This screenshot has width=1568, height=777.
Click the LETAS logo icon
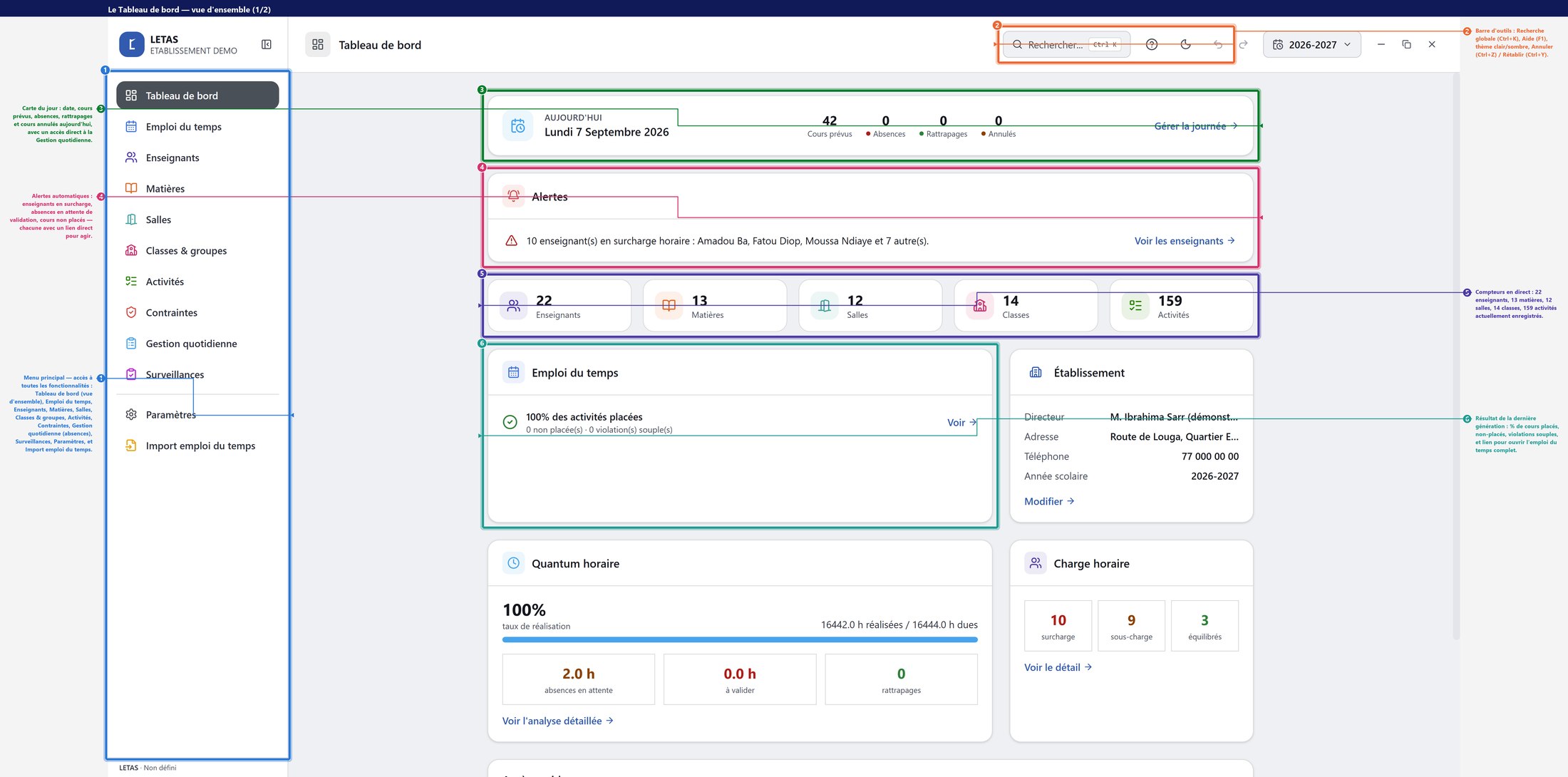pyautogui.click(x=132, y=44)
